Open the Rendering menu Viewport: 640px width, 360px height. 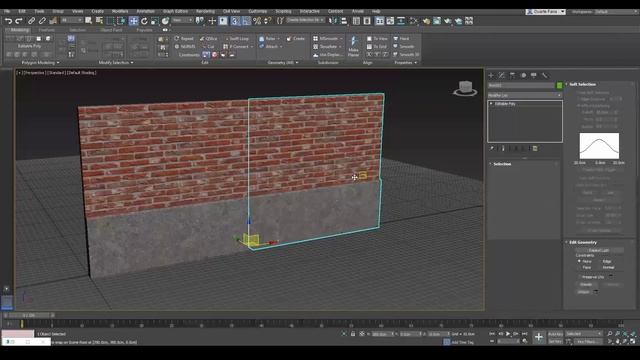(x=205, y=11)
